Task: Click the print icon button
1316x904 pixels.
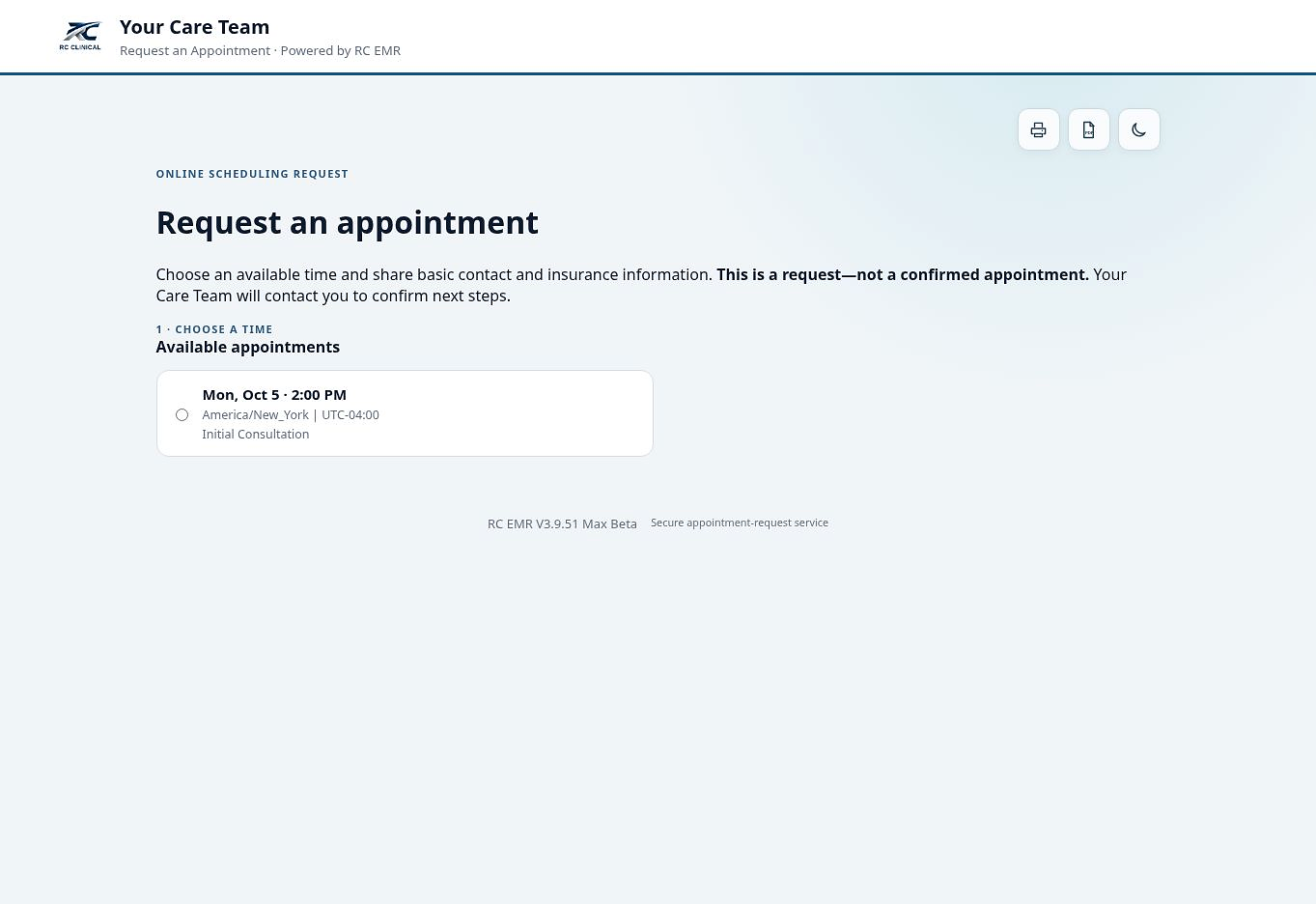Action: tap(1039, 129)
